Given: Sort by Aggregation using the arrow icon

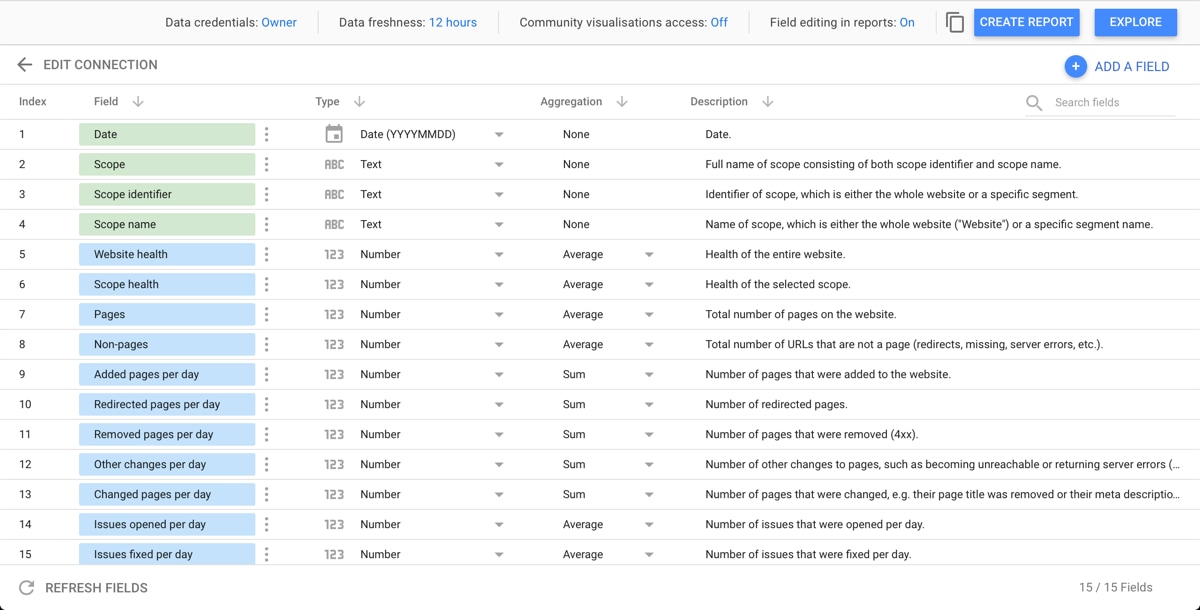Looking at the screenshot, I should pos(622,102).
